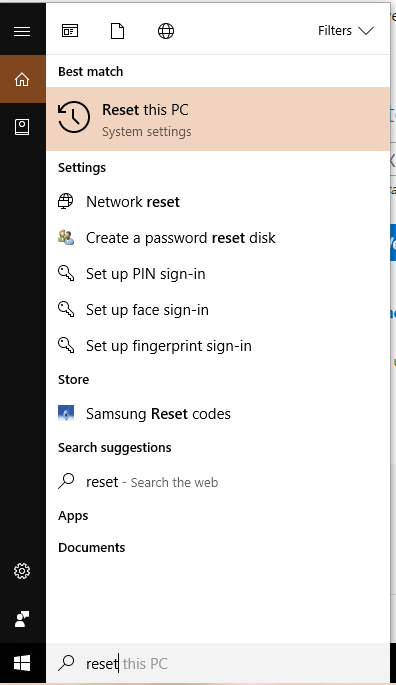The width and height of the screenshot is (396, 685).
Task: Click the Reset this PC clock icon
Action: [73, 117]
